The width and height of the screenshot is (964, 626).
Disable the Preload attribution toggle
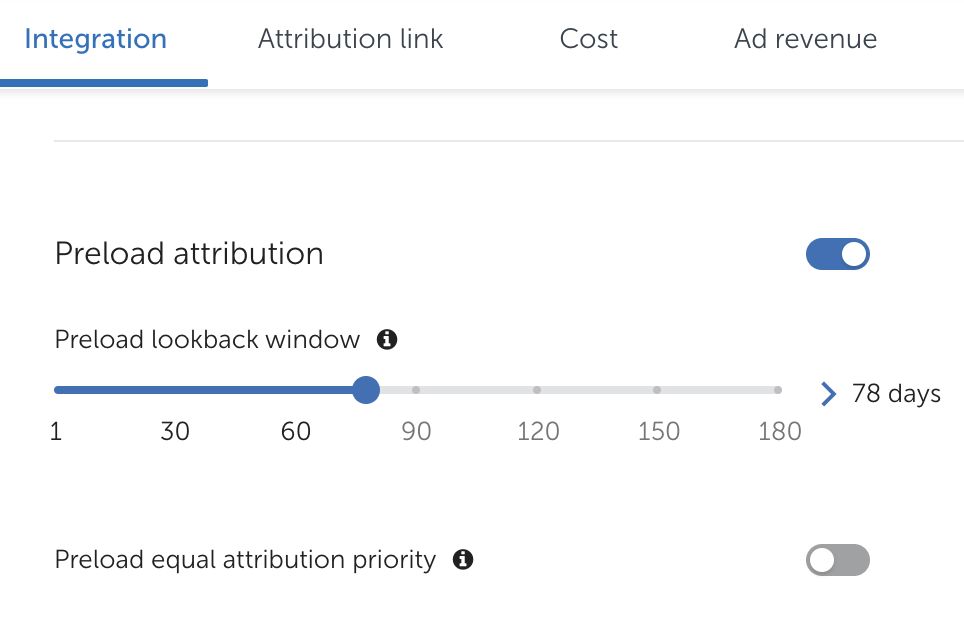[838, 255]
